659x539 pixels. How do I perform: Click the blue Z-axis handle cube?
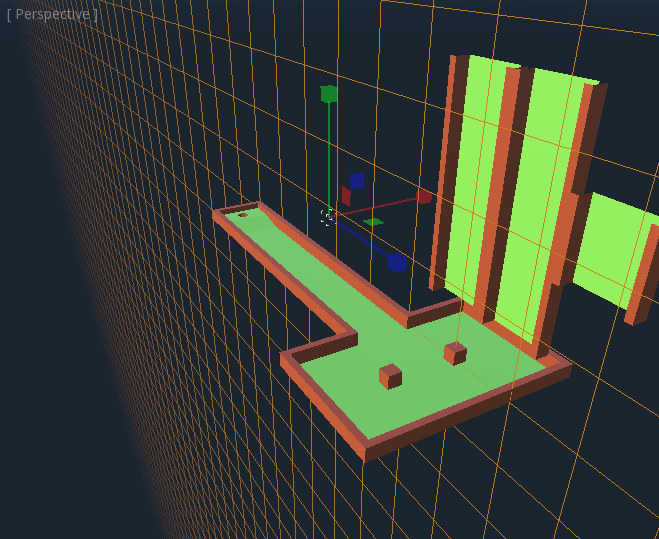coord(397,262)
